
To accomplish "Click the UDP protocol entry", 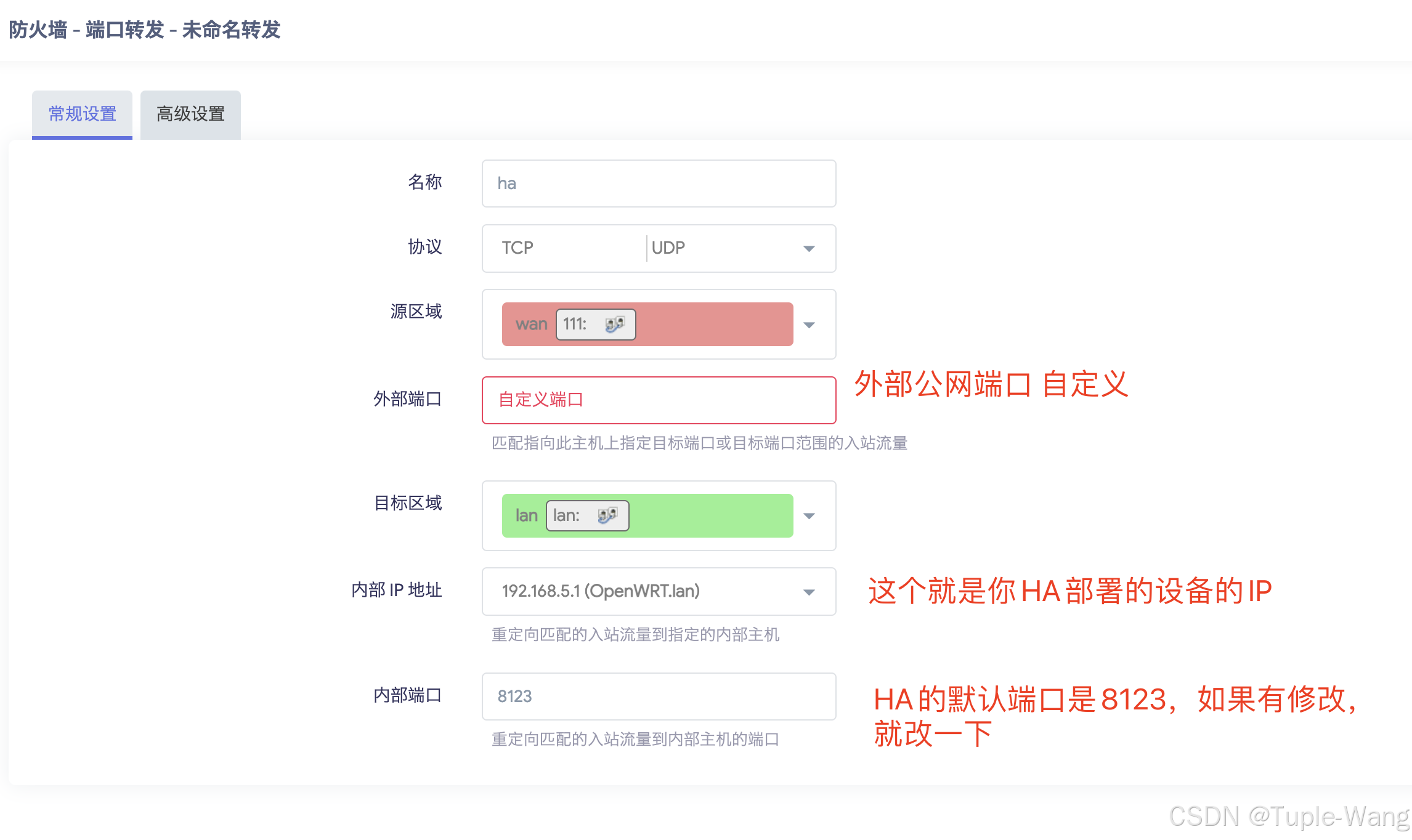I will coord(668,248).
